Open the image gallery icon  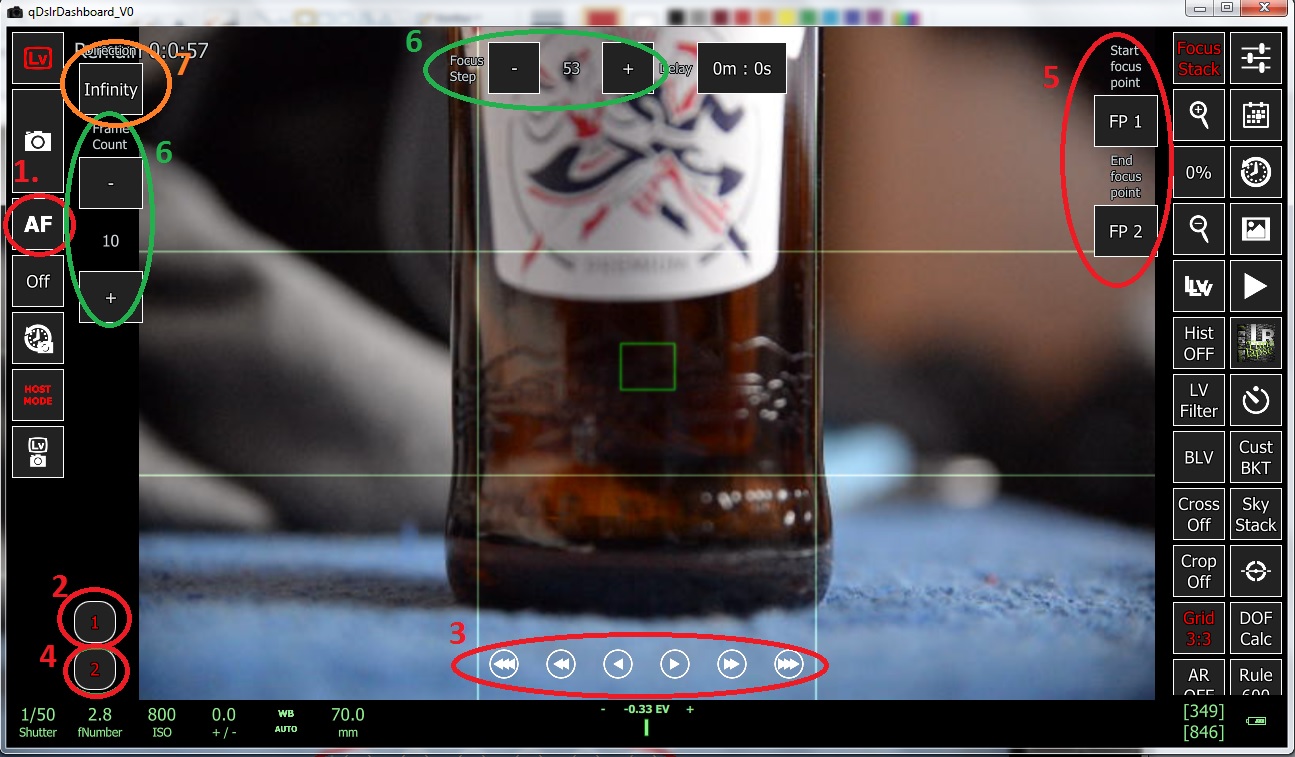click(x=1256, y=229)
